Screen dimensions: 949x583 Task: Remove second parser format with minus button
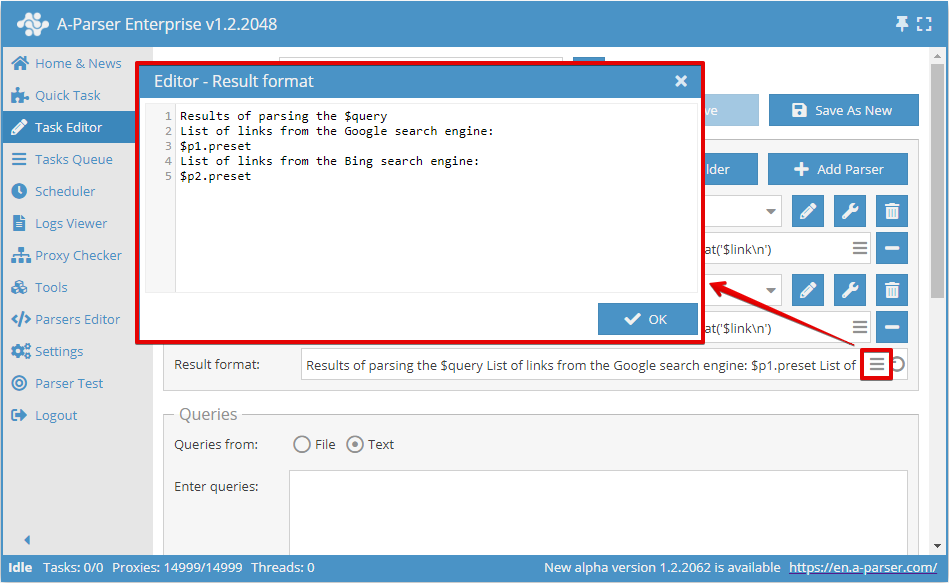(x=892, y=327)
